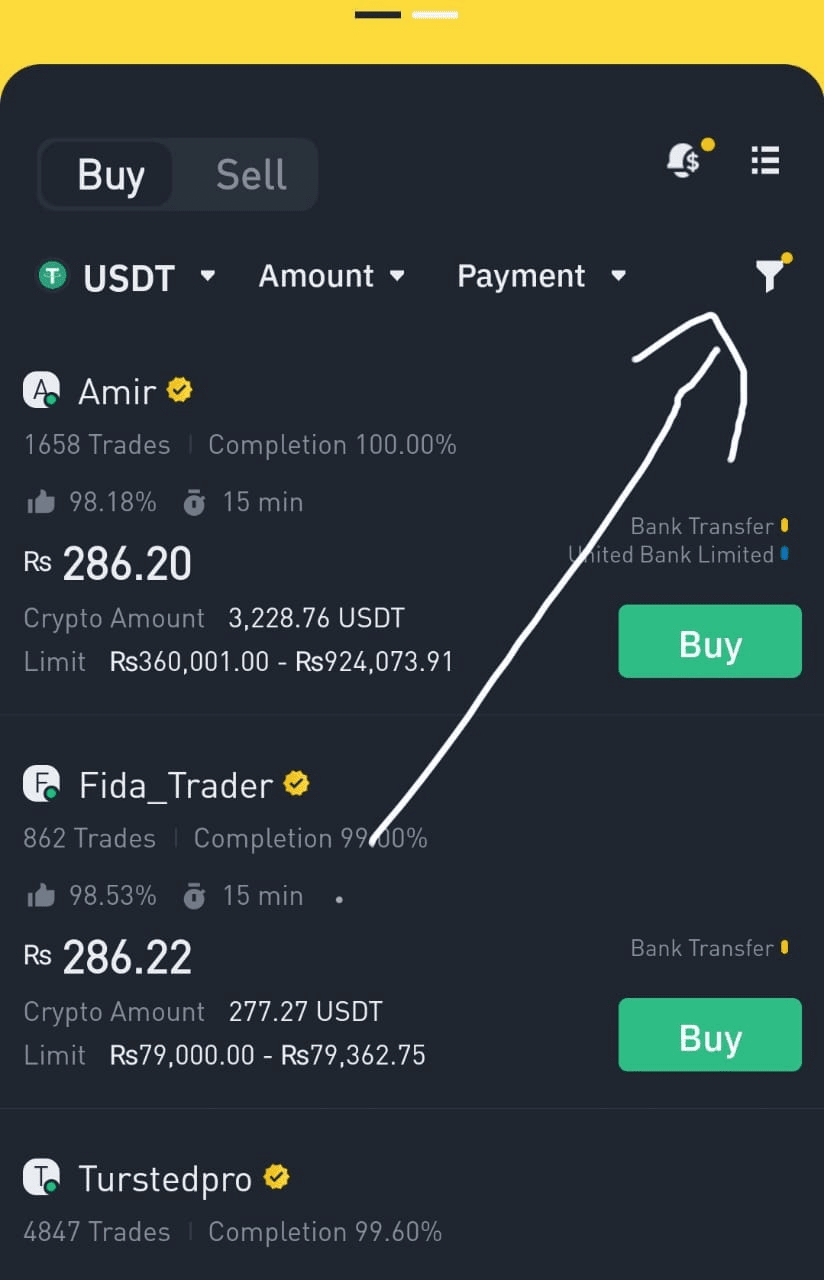The width and height of the screenshot is (824, 1280).
Task: Open the orders list icon
Action: point(765,160)
